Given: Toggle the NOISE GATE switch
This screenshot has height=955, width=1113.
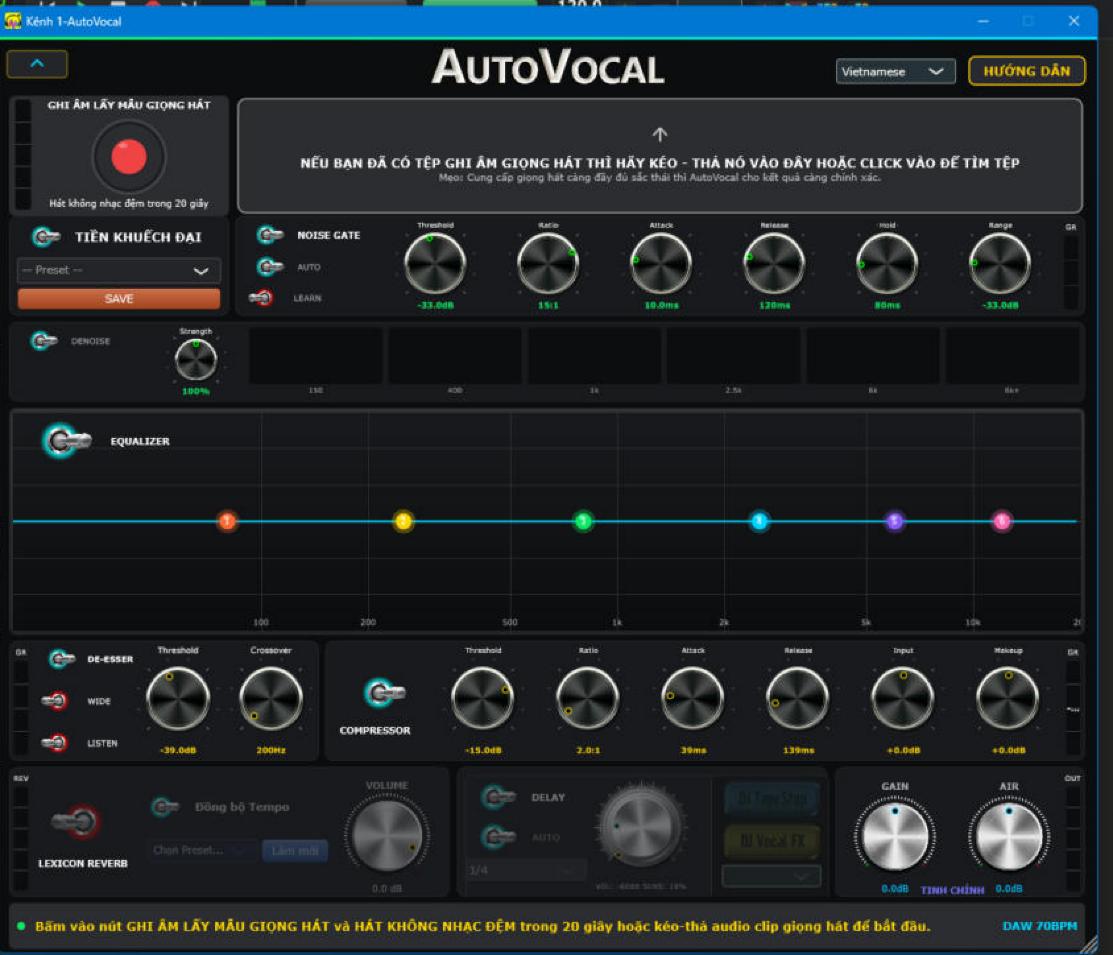Looking at the screenshot, I should point(270,235).
